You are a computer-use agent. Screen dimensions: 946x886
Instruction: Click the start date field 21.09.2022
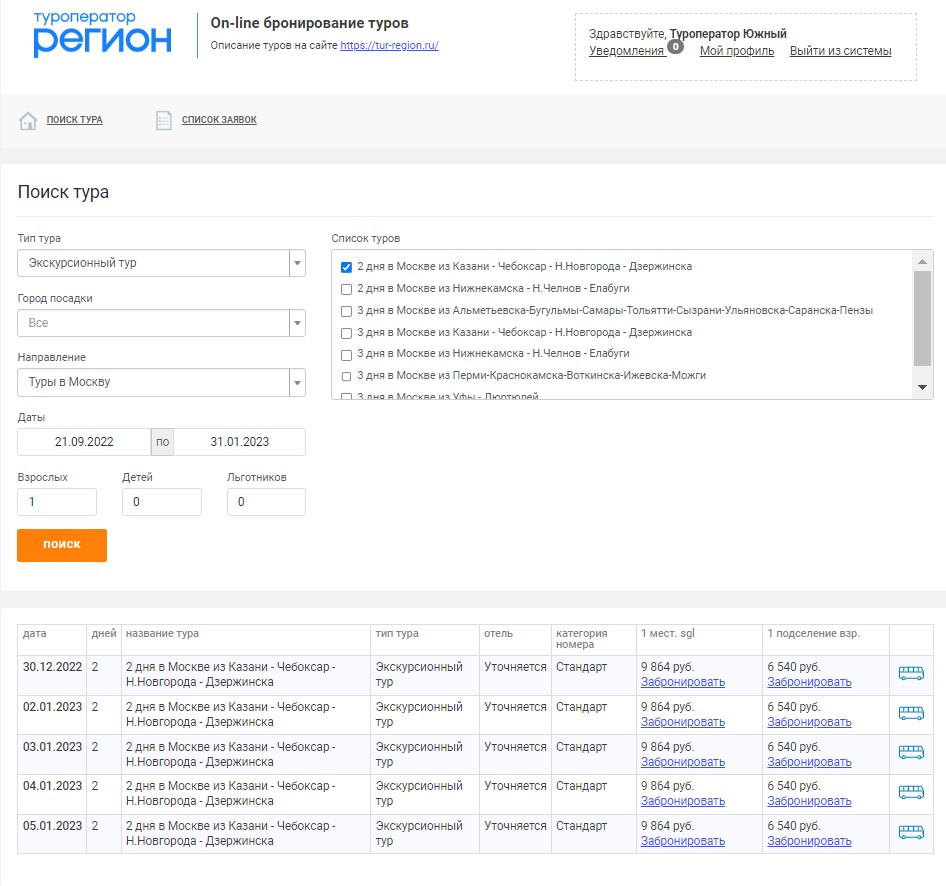[x=84, y=442]
